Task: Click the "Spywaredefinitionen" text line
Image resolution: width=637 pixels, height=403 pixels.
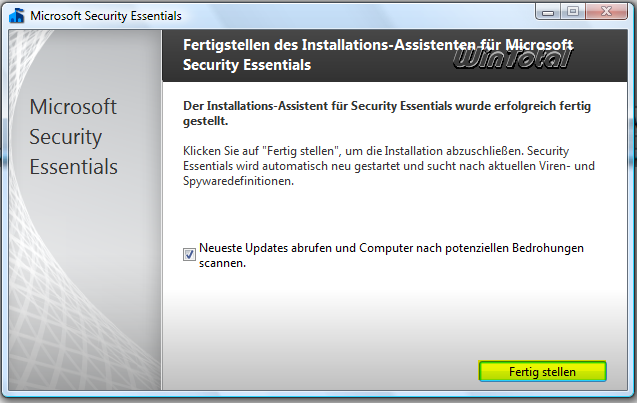Action: (x=235, y=184)
